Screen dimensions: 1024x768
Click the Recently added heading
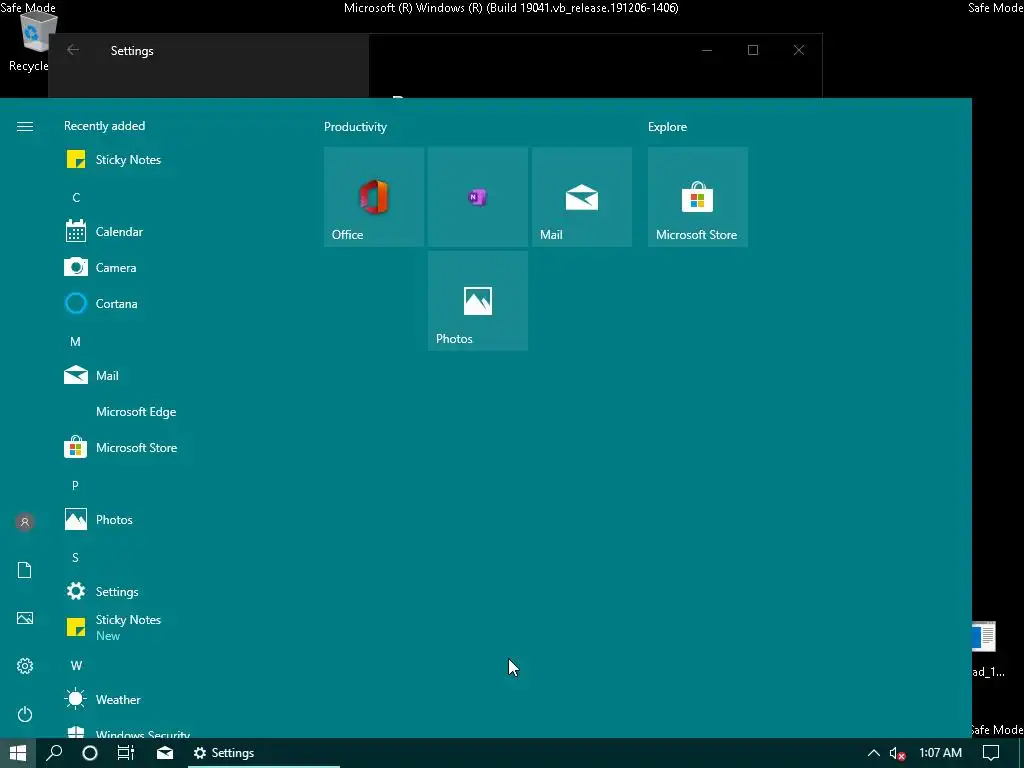tap(104, 126)
